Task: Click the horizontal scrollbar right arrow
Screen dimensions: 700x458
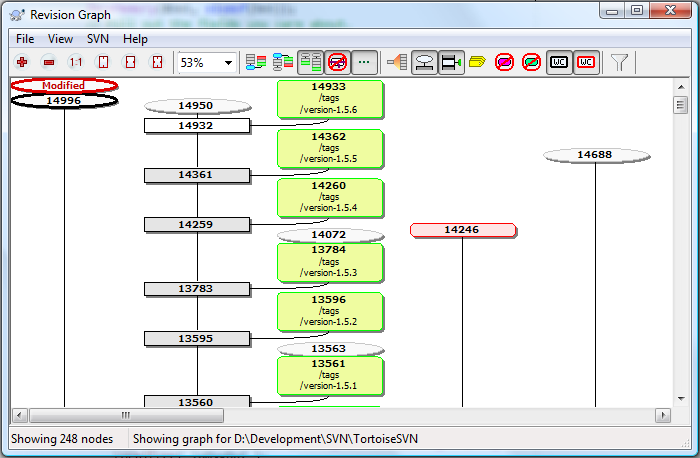Action: (662, 415)
